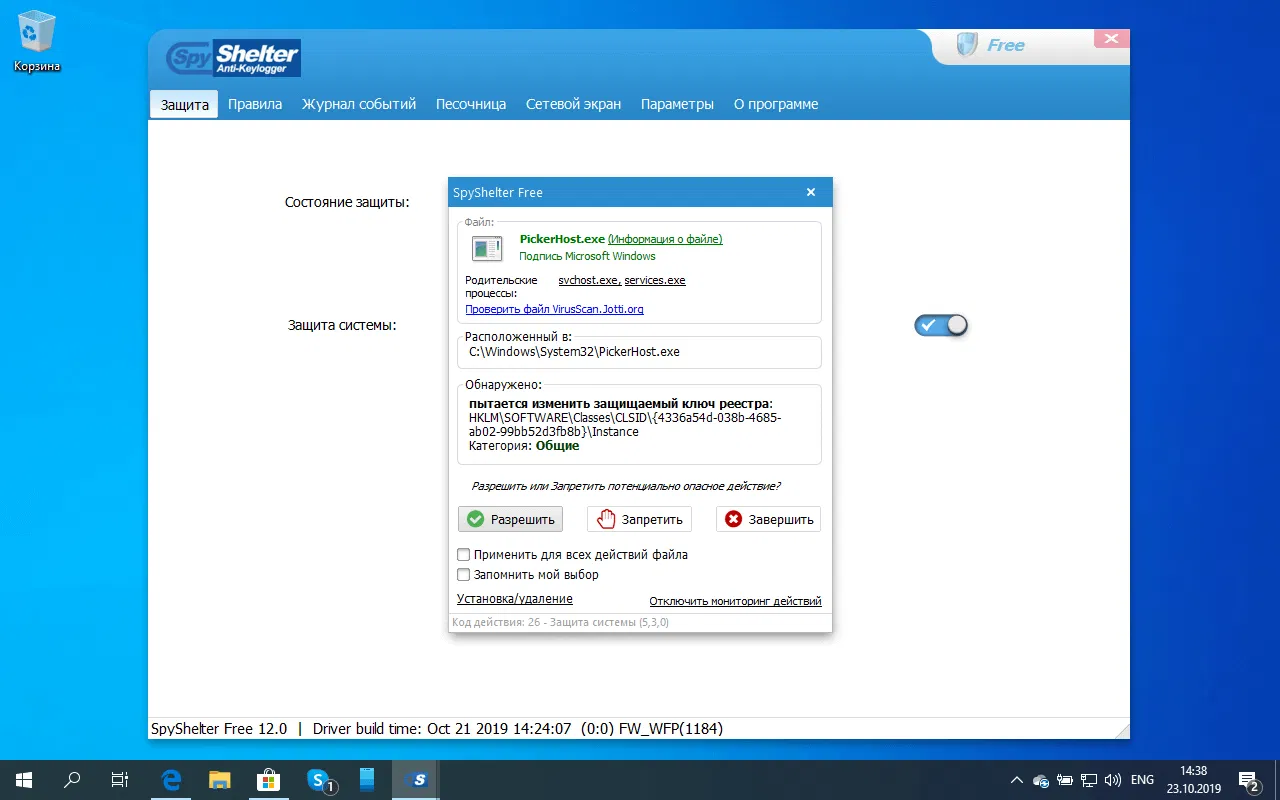The image size is (1280, 800).
Task: Click the Подпись Microsoft Windows text
Action: [x=587, y=256]
